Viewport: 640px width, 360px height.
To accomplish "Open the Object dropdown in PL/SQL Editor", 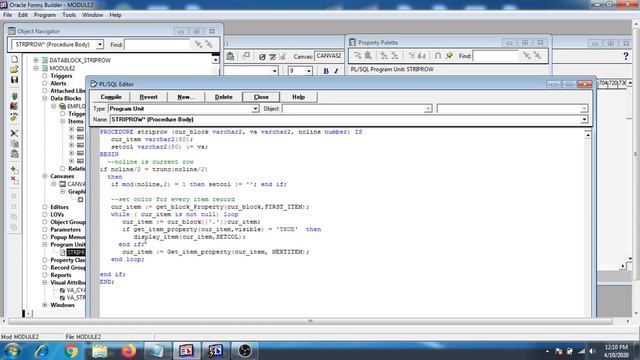I will [428, 109].
